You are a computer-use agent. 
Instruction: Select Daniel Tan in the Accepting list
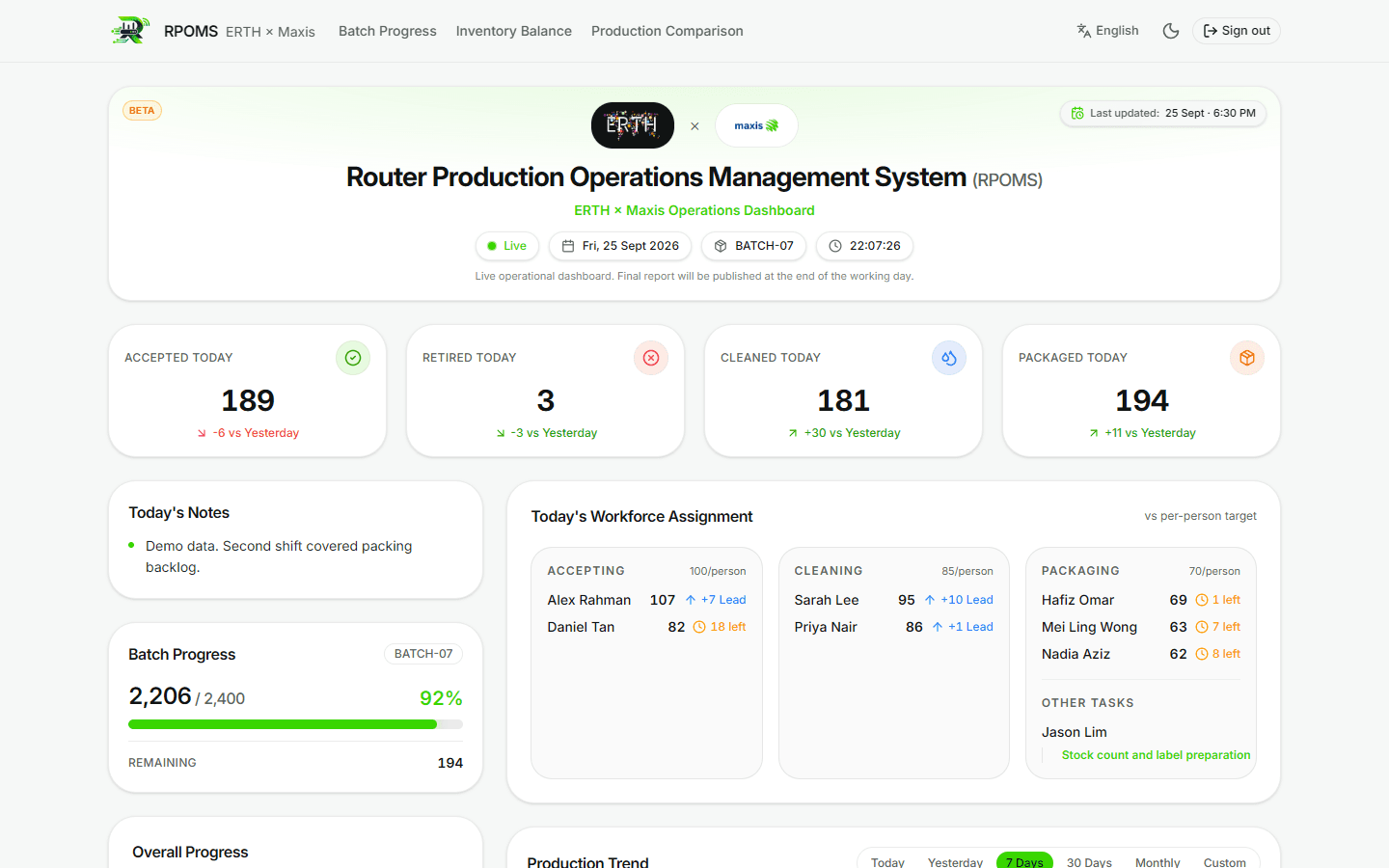coord(581,627)
